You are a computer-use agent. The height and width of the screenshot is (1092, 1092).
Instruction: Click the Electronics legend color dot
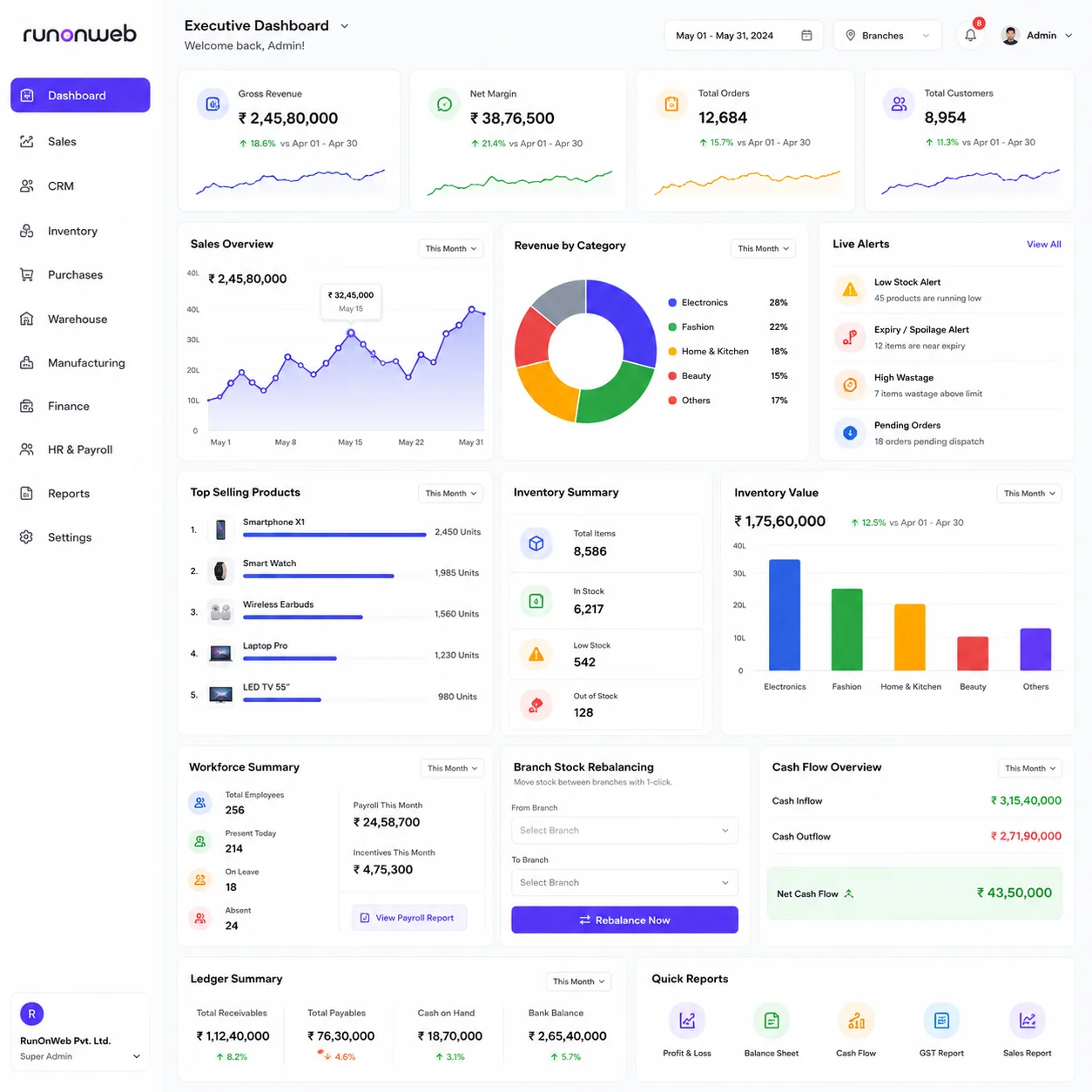coord(672,303)
